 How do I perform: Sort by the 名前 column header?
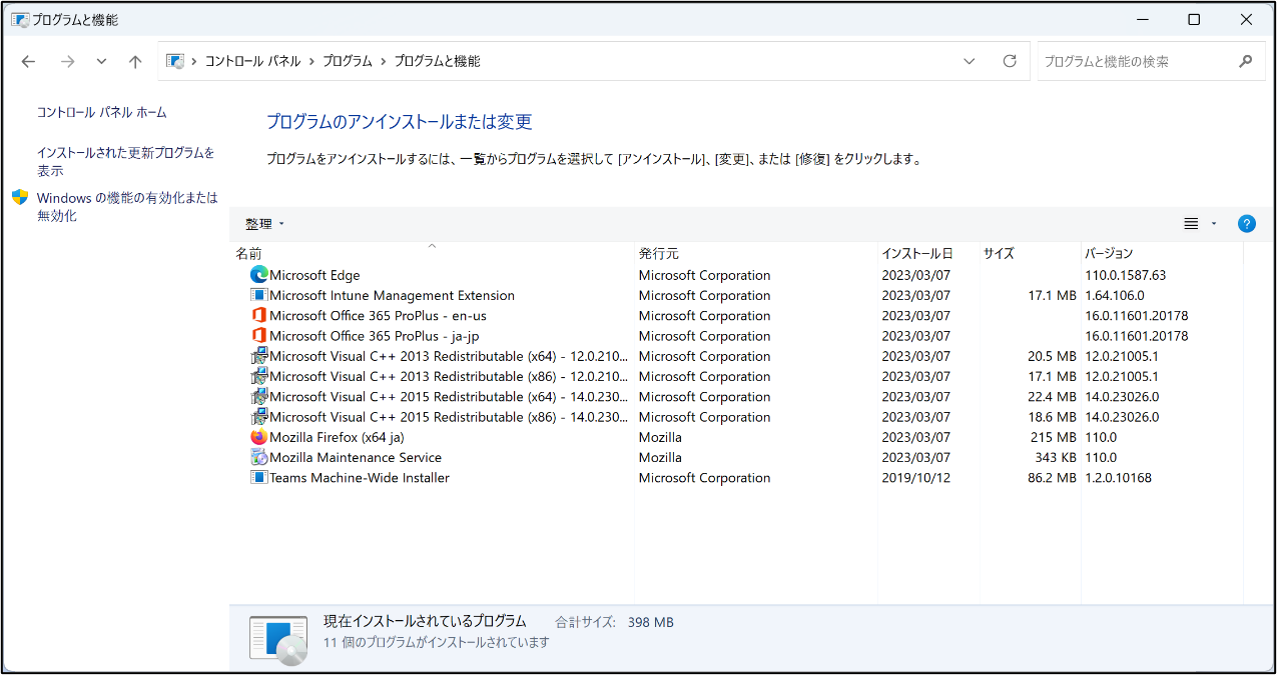pyautogui.click(x=432, y=253)
